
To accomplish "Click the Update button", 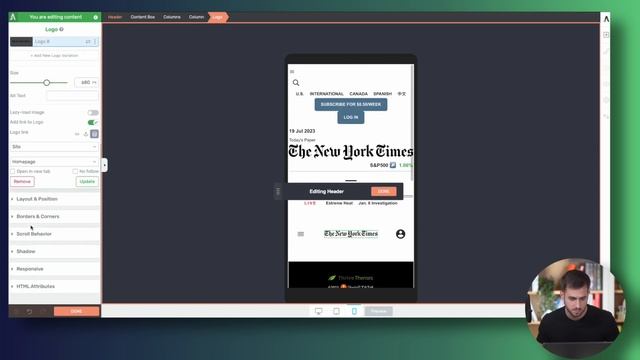I will click(x=87, y=182).
